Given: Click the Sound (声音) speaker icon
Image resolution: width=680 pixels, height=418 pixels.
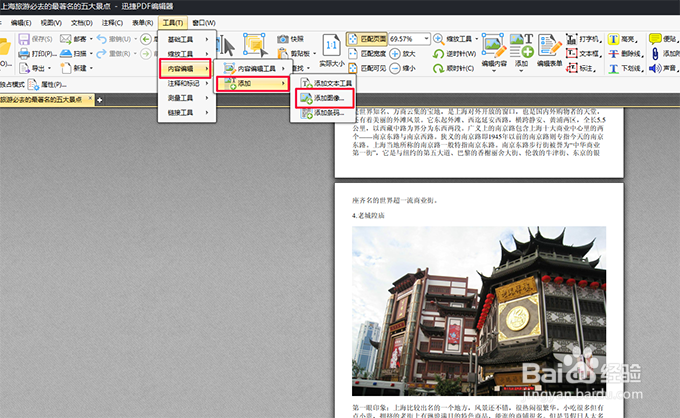Looking at the screenshot, I should pyautogui.click(x=655, y=68).
